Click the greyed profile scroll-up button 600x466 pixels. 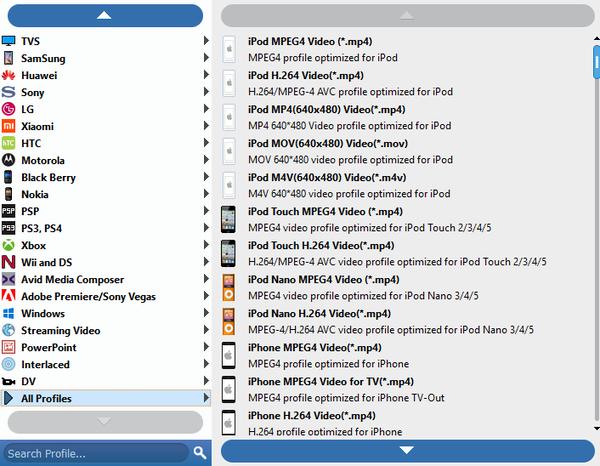point(408,16)
